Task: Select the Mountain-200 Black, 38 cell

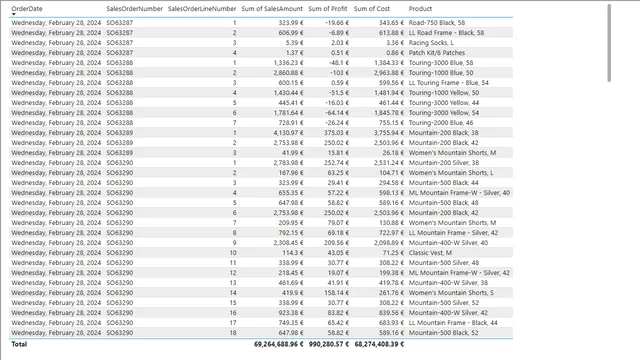Action: pyautogui.click(x=443, y=133)
